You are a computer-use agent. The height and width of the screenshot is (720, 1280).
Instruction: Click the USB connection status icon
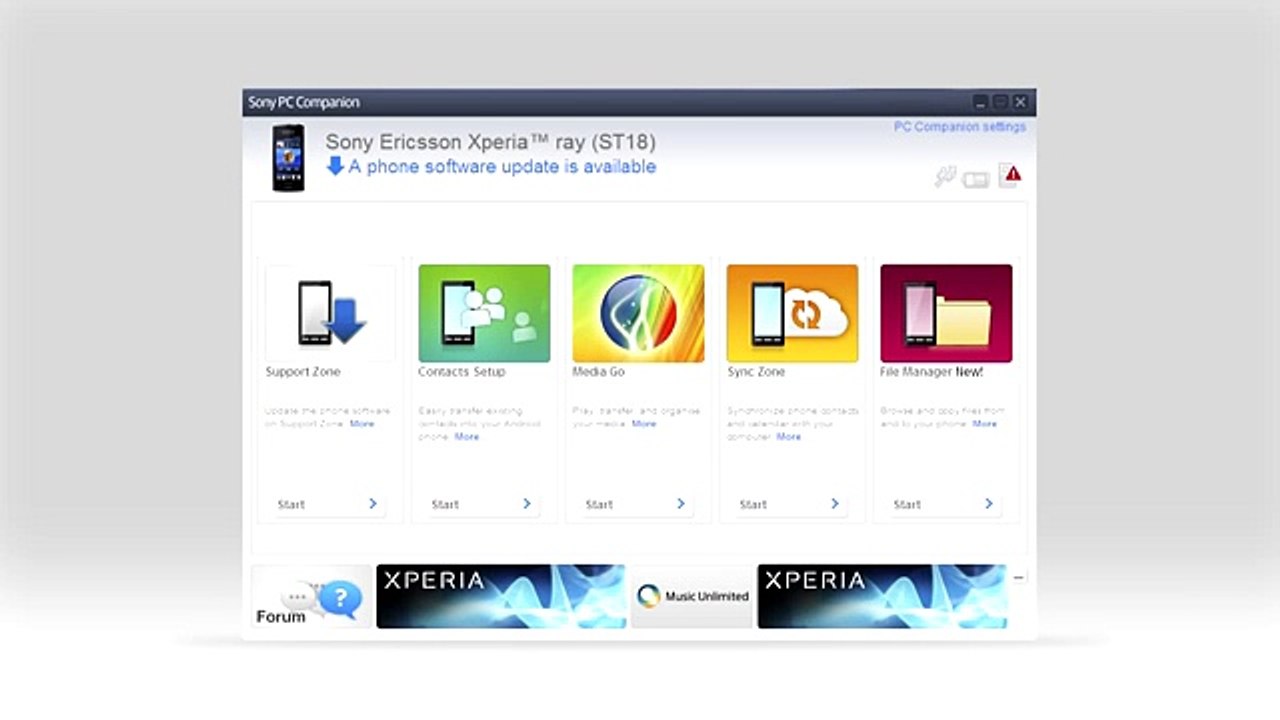[x=945, y=177]
